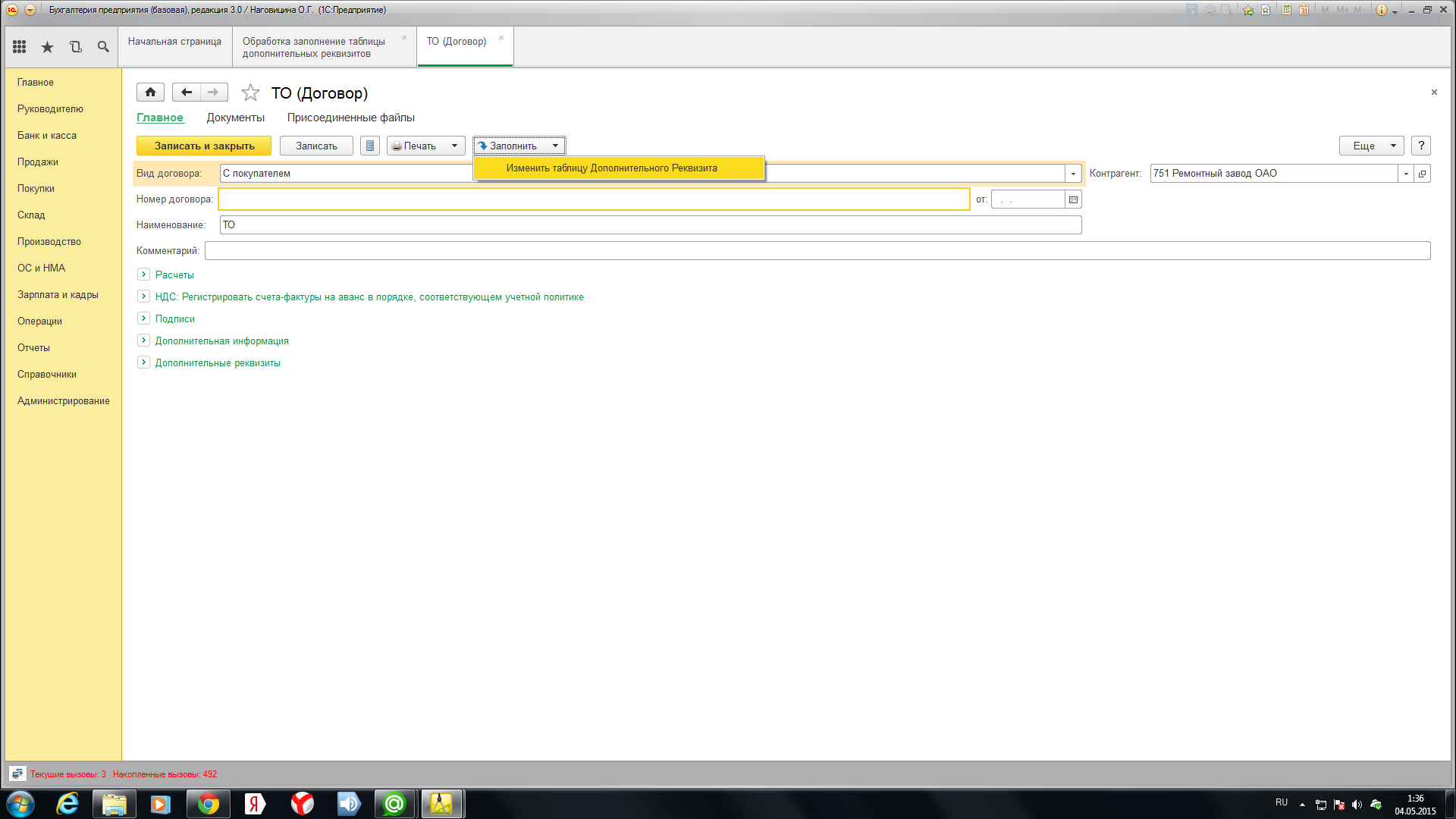
Task: Open the Еще dropdown menu
Action: (1372, 146)
